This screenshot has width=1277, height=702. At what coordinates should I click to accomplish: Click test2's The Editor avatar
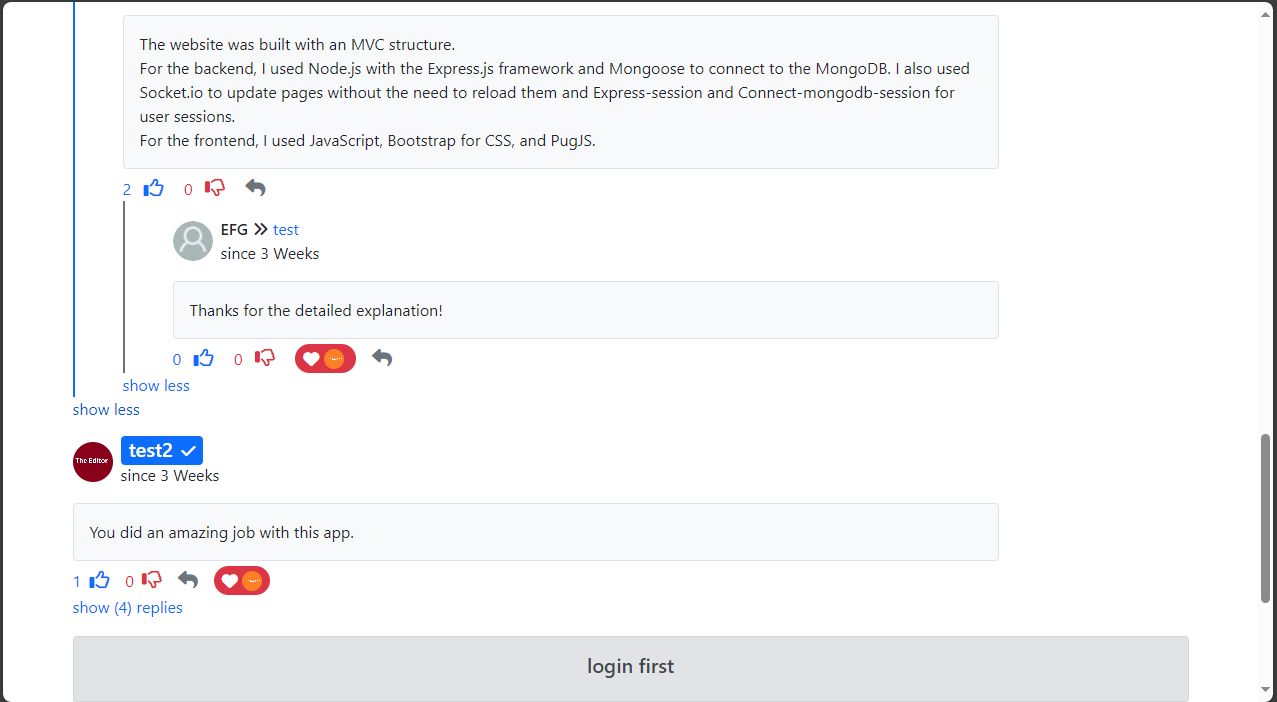tap(93, 461)
